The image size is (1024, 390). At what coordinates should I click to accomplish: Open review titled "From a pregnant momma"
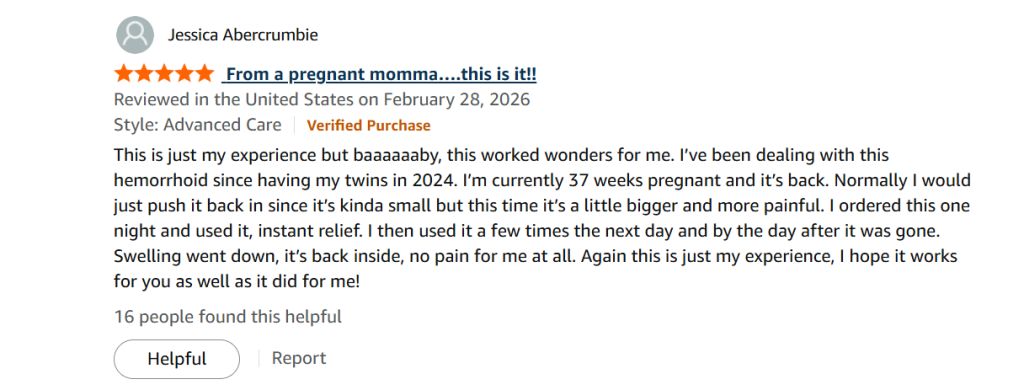(333, 74)
